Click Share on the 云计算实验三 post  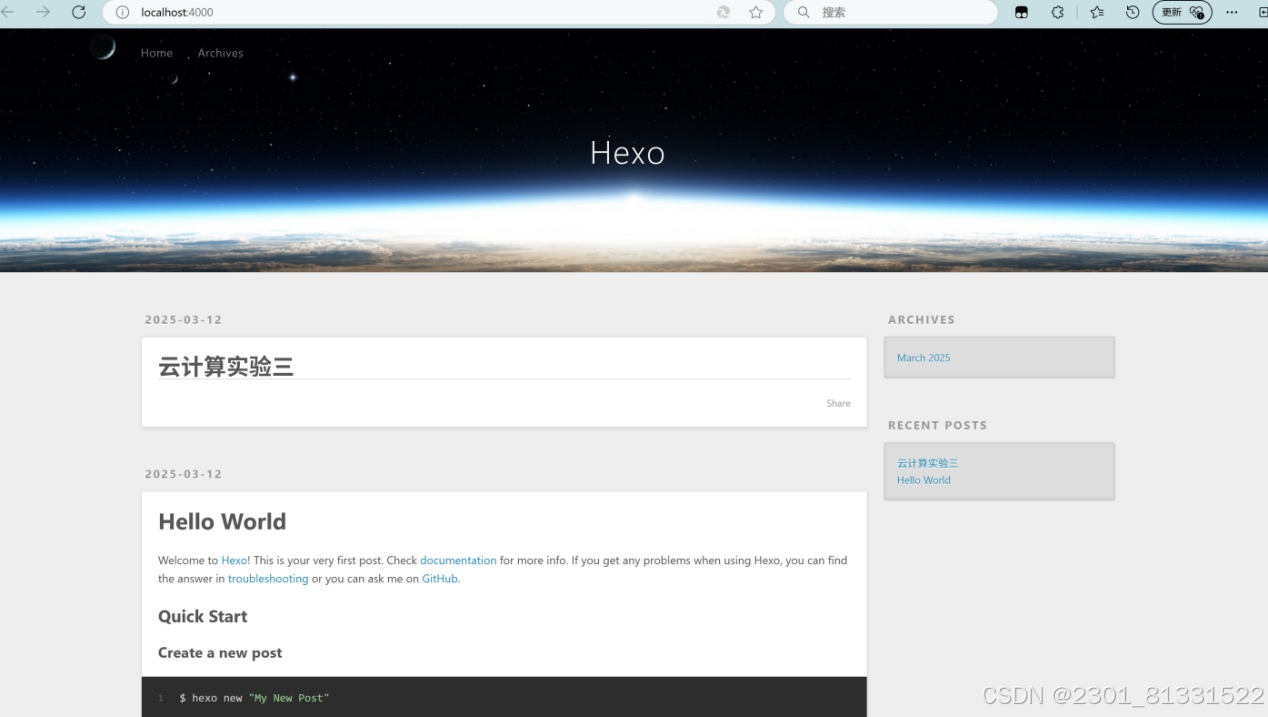(x=838, y=403)
